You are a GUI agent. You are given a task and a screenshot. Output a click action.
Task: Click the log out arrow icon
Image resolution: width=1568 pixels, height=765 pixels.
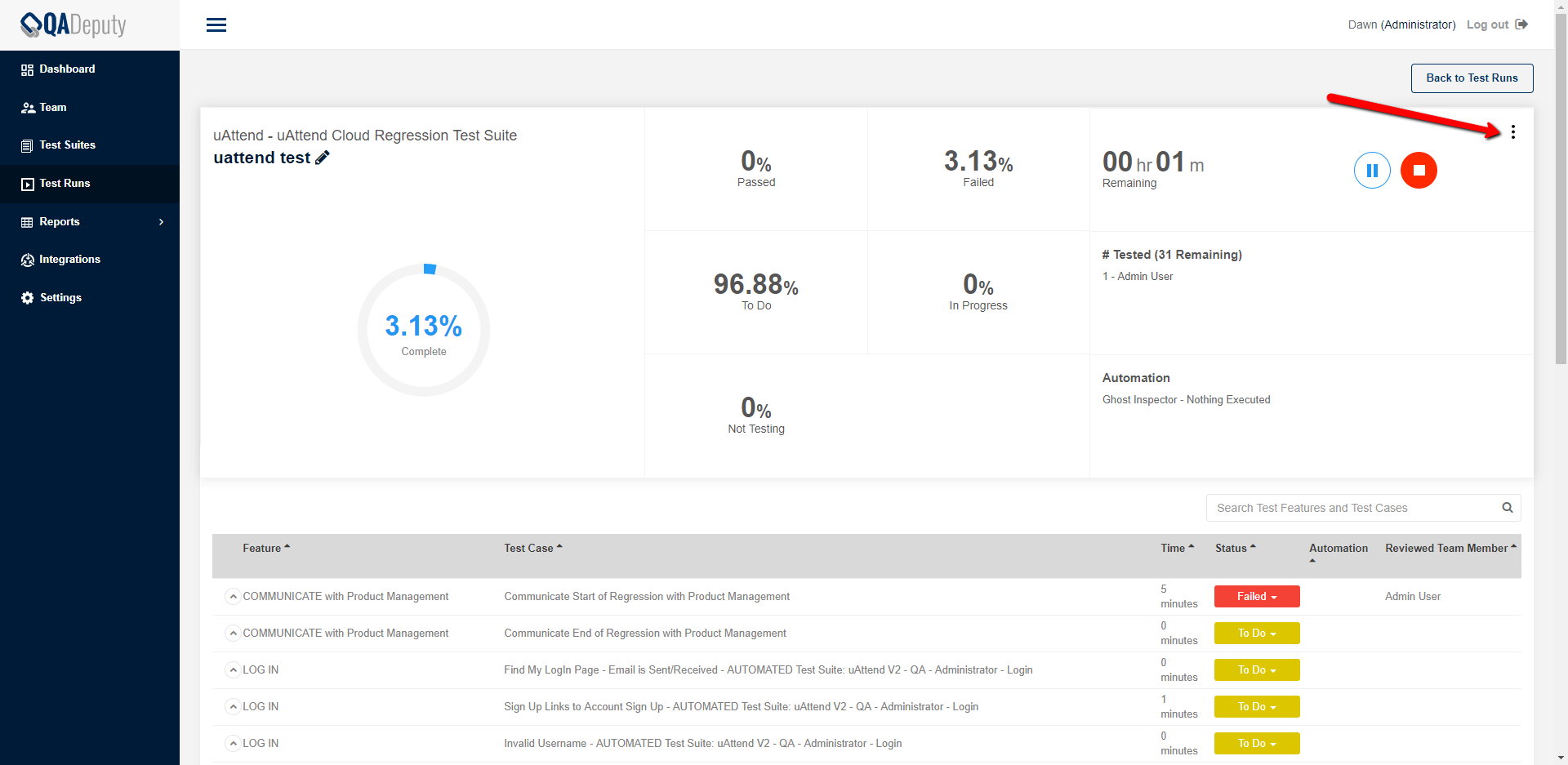point(1521,24)
